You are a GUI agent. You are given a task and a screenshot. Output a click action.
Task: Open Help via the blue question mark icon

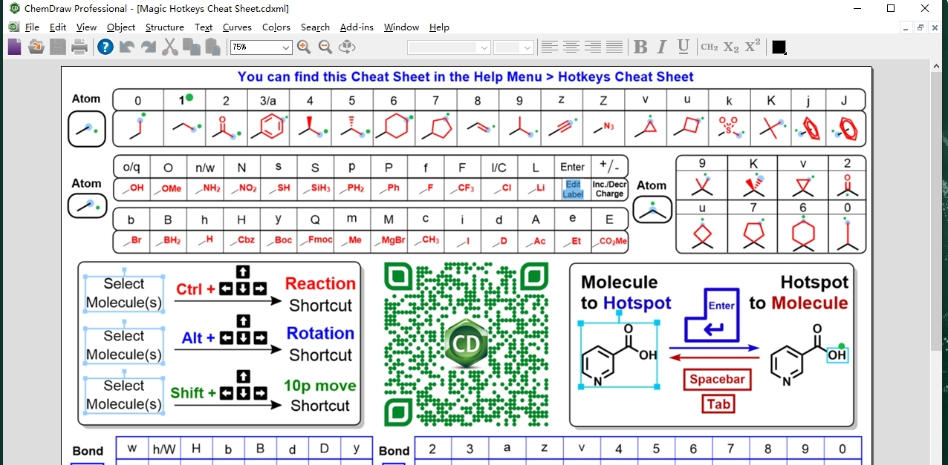click(105, 47)
